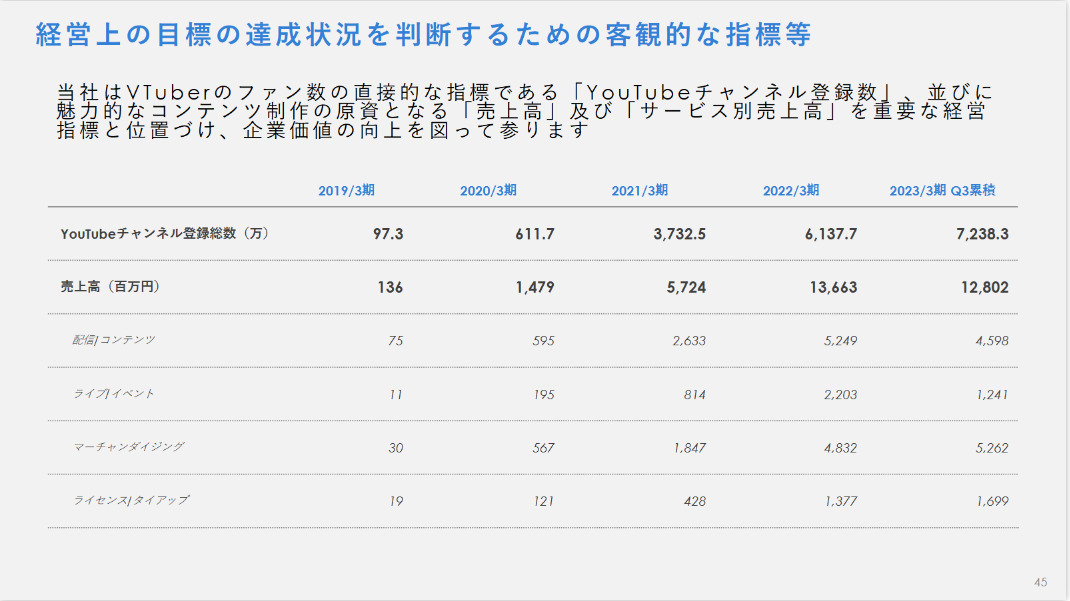Select the ライブ/イベント value 1,241
The height and width of the screenshot is (601, 1070).
[x=992, y=394]
